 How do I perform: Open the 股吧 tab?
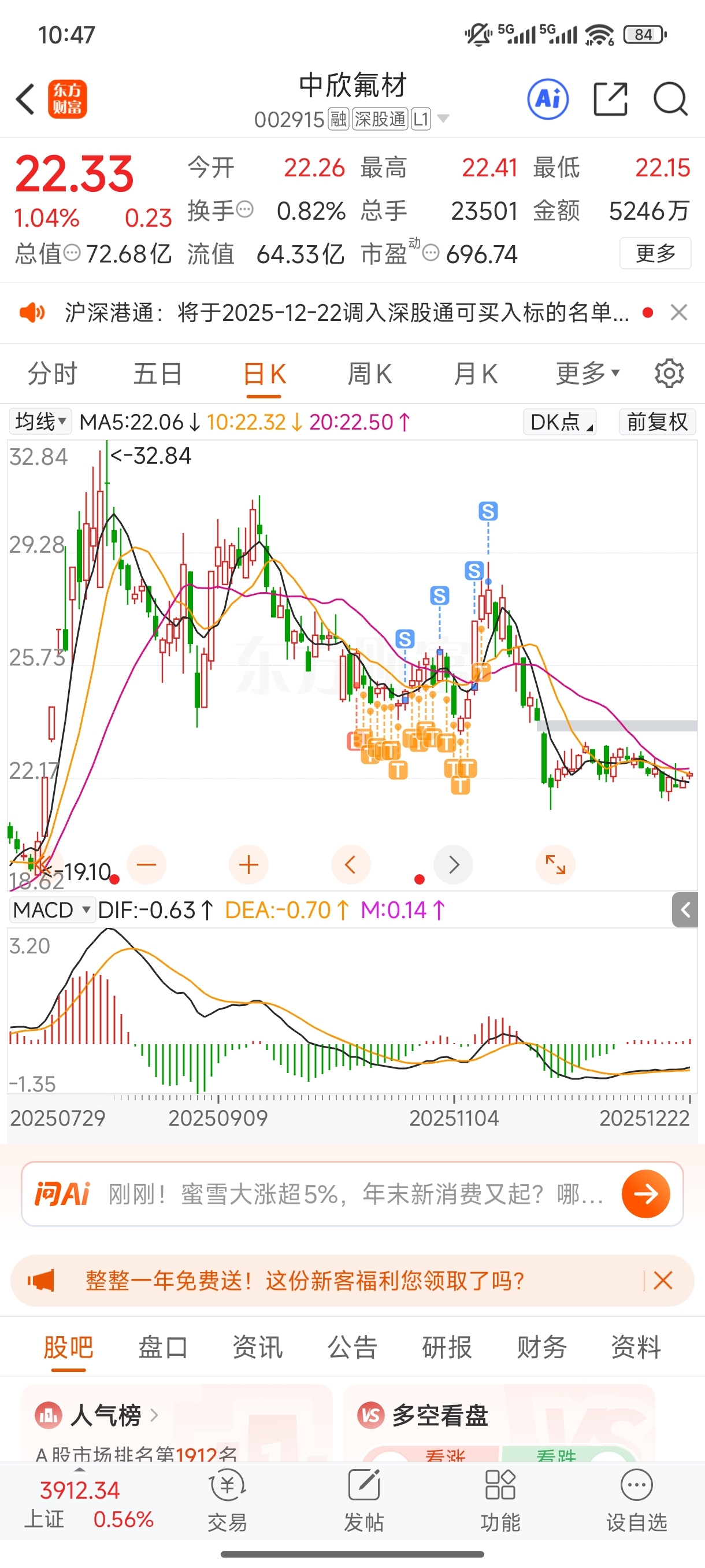tap(68, 1347)
